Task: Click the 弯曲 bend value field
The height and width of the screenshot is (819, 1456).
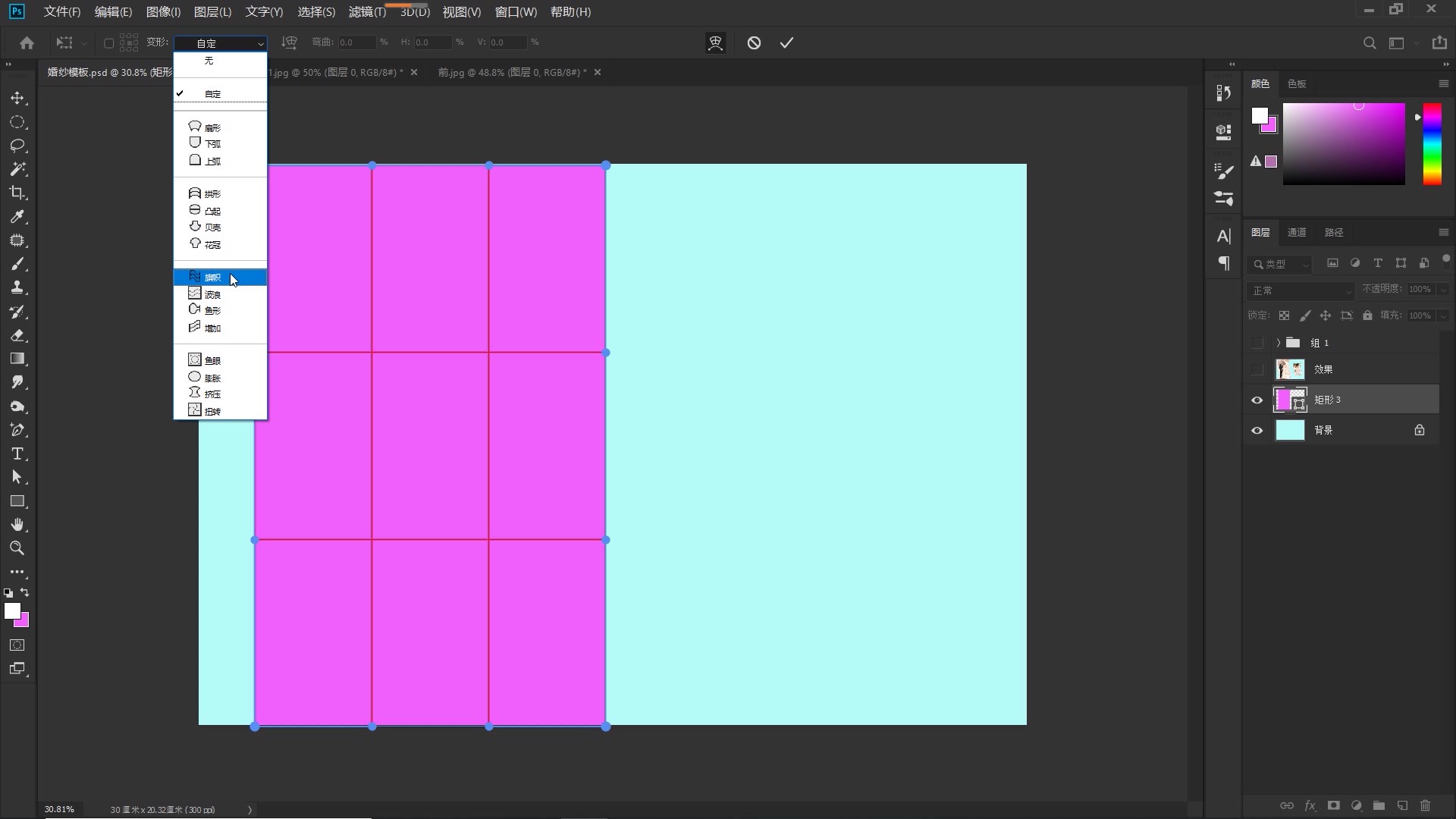Action: (356, 42)
